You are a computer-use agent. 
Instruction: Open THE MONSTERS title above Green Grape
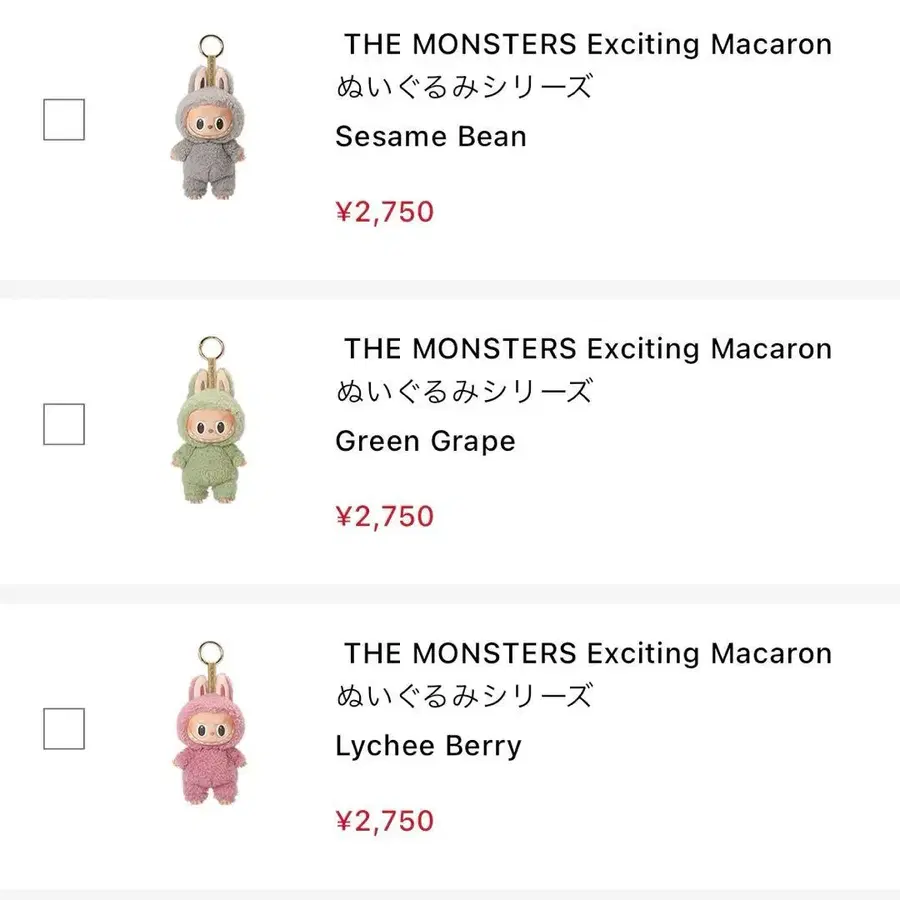click(587, 349)
